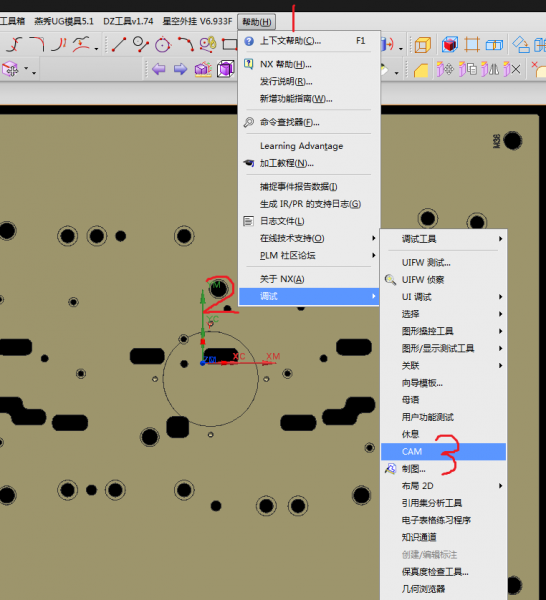
Task: Open the dropdown left of the chamfer icon
Action: pyautogui.click(x=396, y=73)
